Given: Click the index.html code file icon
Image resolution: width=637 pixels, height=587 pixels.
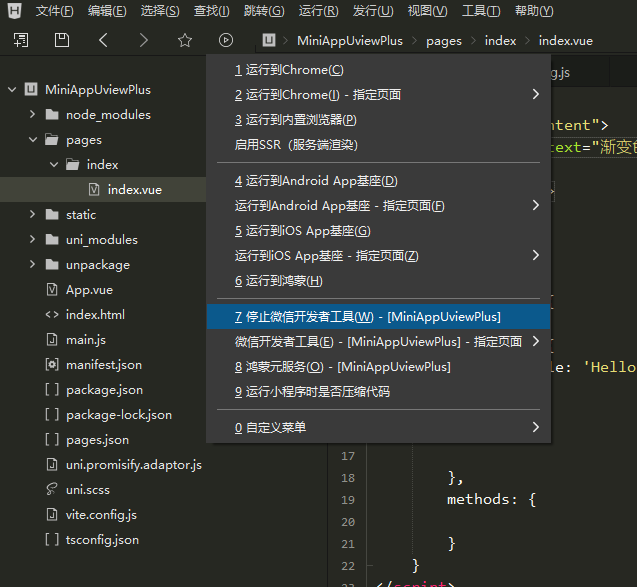Looking at the screenshot, I should [52, 315].
